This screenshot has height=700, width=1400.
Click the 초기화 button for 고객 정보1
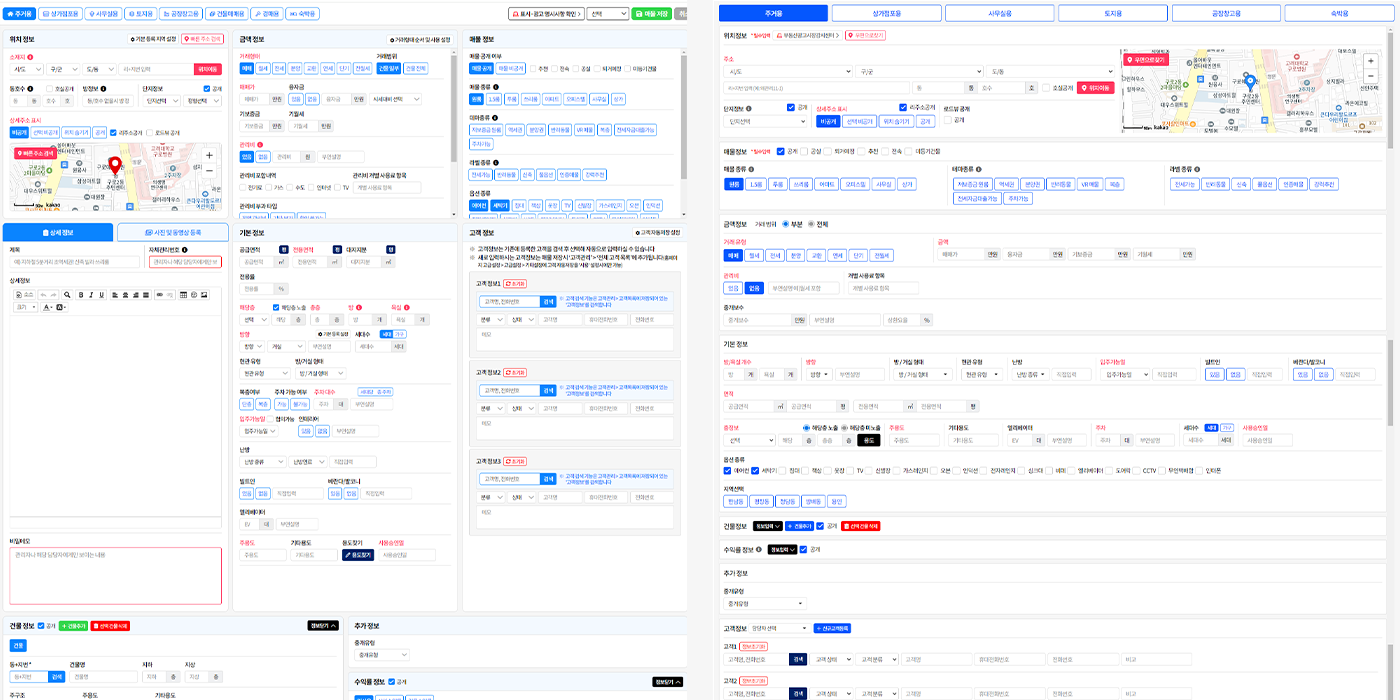(516, 285)
